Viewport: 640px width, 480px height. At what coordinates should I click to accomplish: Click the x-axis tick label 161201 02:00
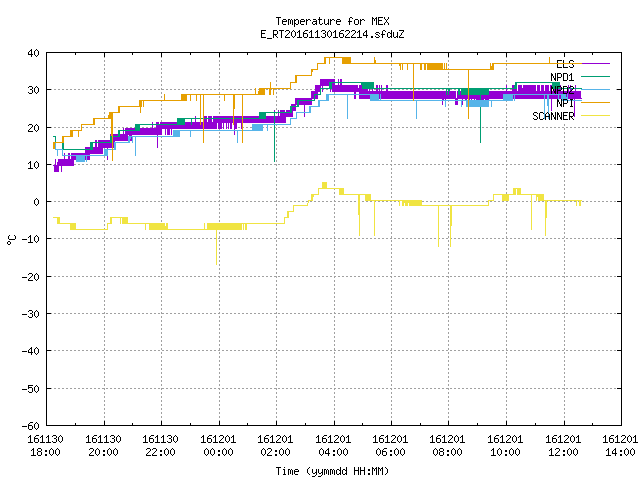pos(276,446)
